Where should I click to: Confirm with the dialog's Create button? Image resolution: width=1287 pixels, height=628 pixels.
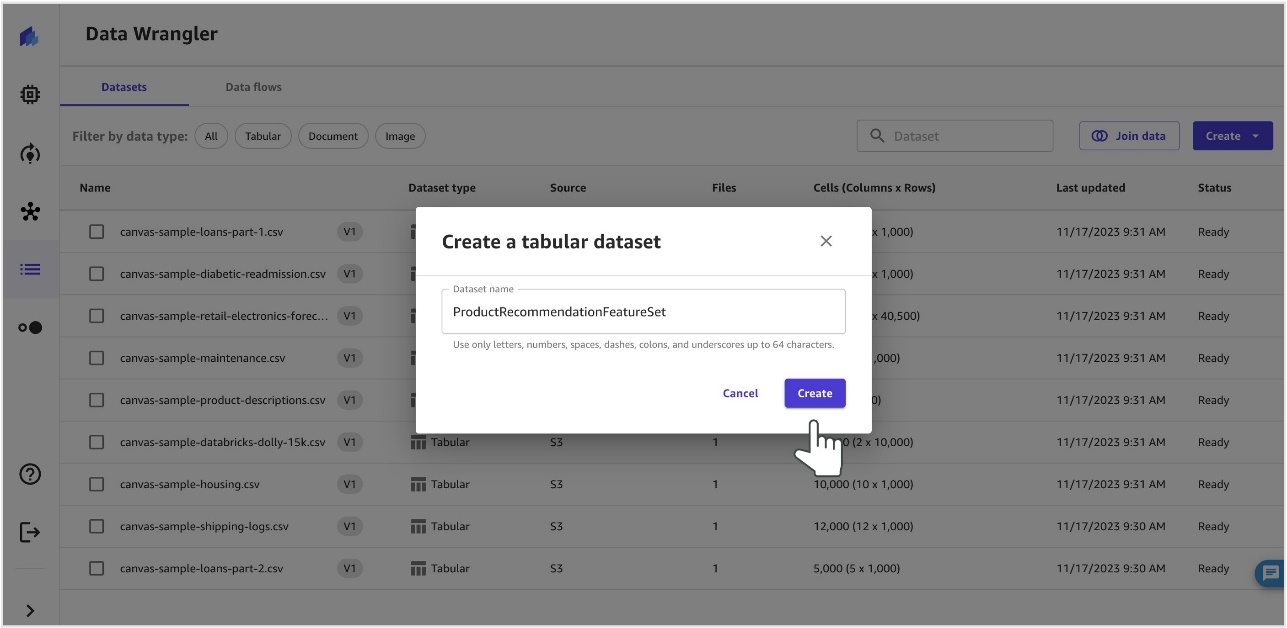(815, 393)
